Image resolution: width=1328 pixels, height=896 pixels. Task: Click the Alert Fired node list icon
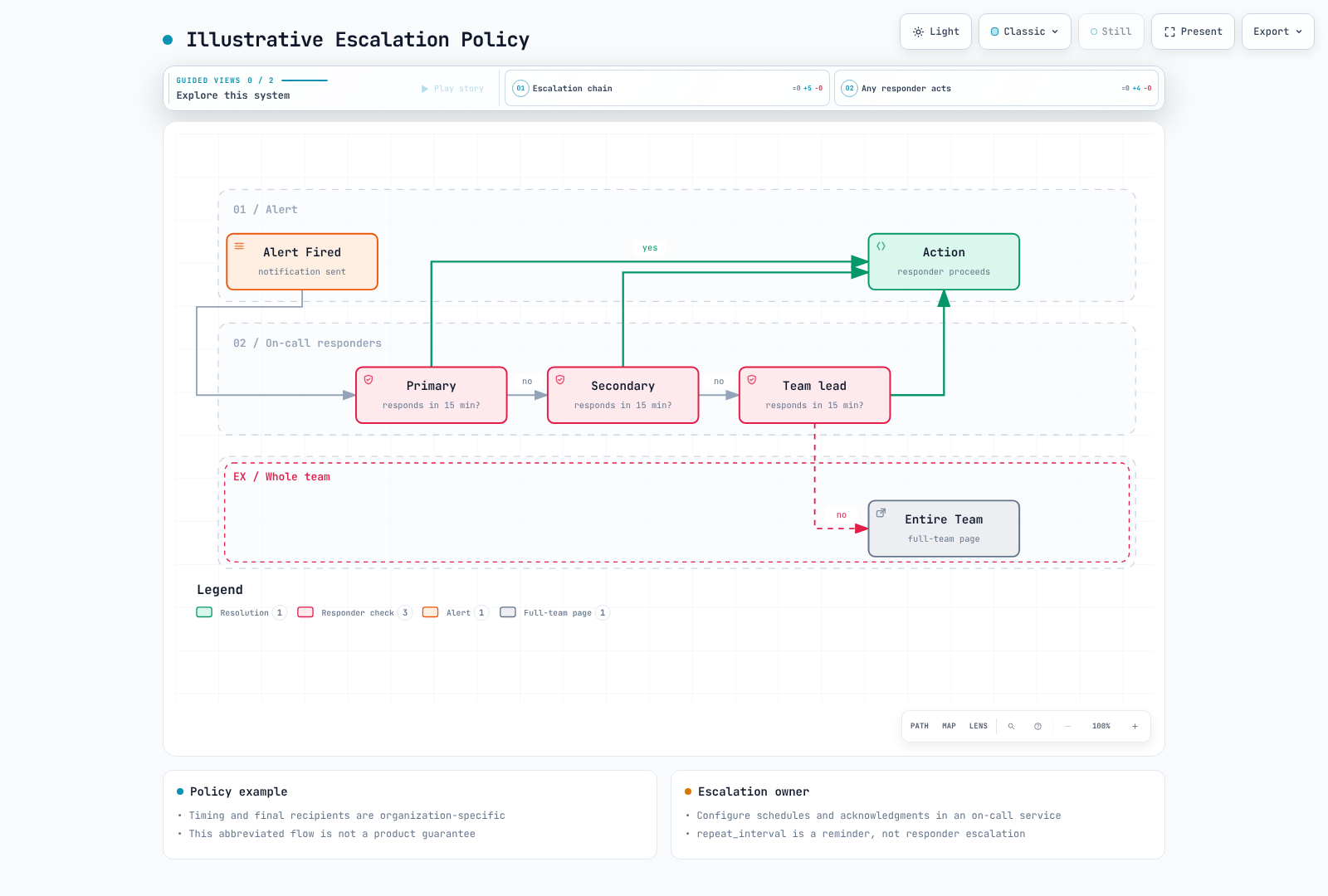239,246
